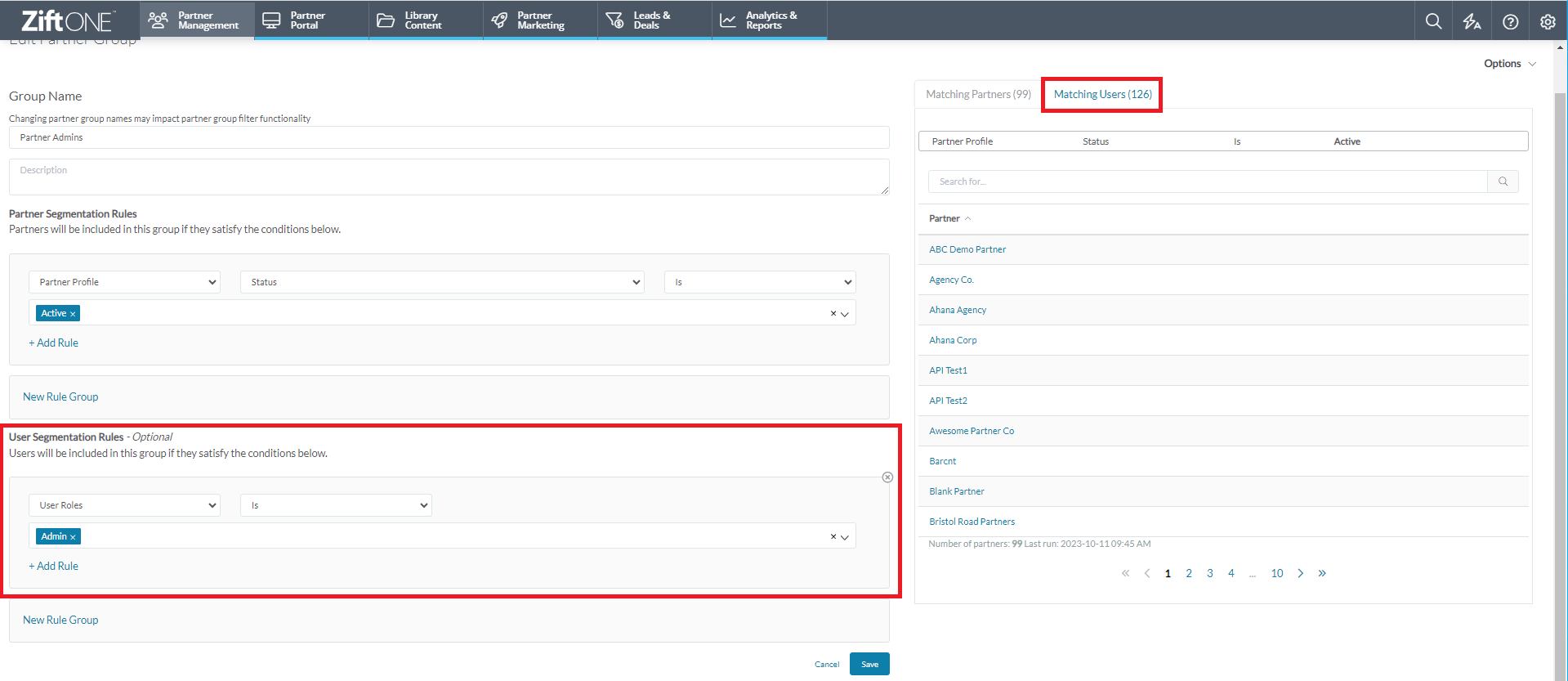1568x681 pixels.
Task: Open Partner Management menu
Action: click(x=197, y=20)
